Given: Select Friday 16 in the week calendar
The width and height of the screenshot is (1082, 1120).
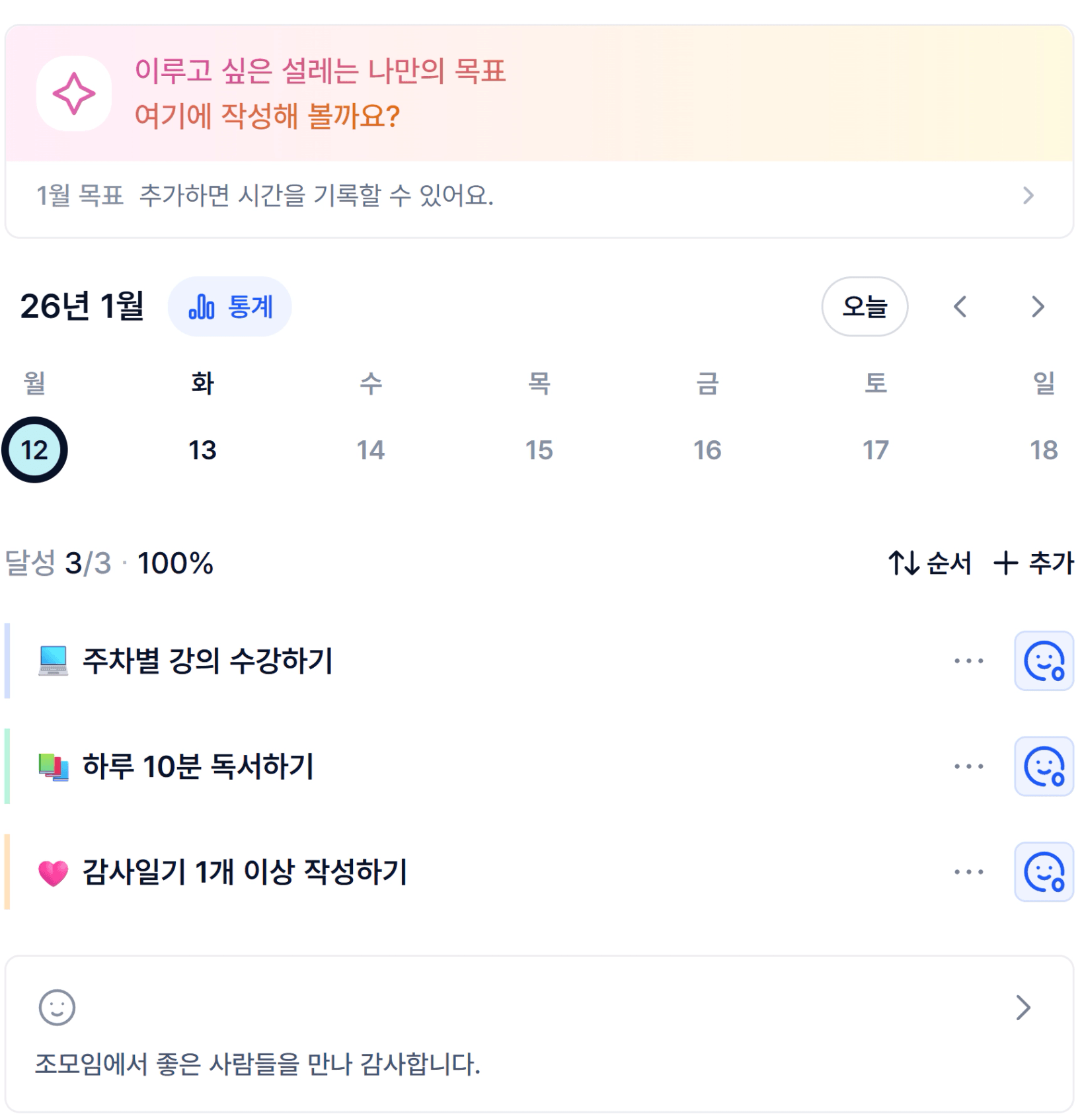Looking at the screenshot, I should click(x=707, y=450).
